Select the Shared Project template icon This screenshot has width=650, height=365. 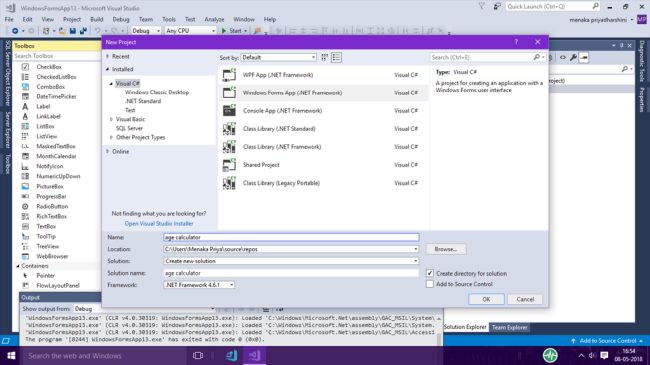pos(229,165)
